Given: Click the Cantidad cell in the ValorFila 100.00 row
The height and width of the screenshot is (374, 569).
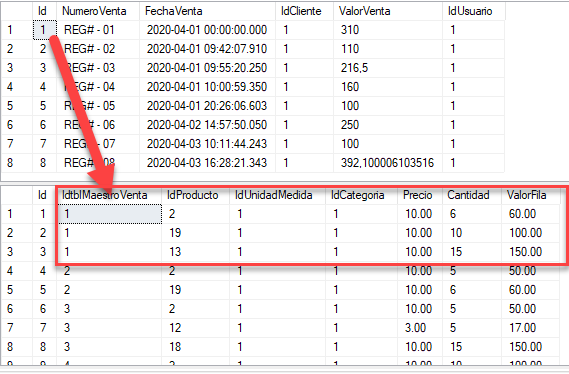Looking at the screenshot, I should 472,233.
